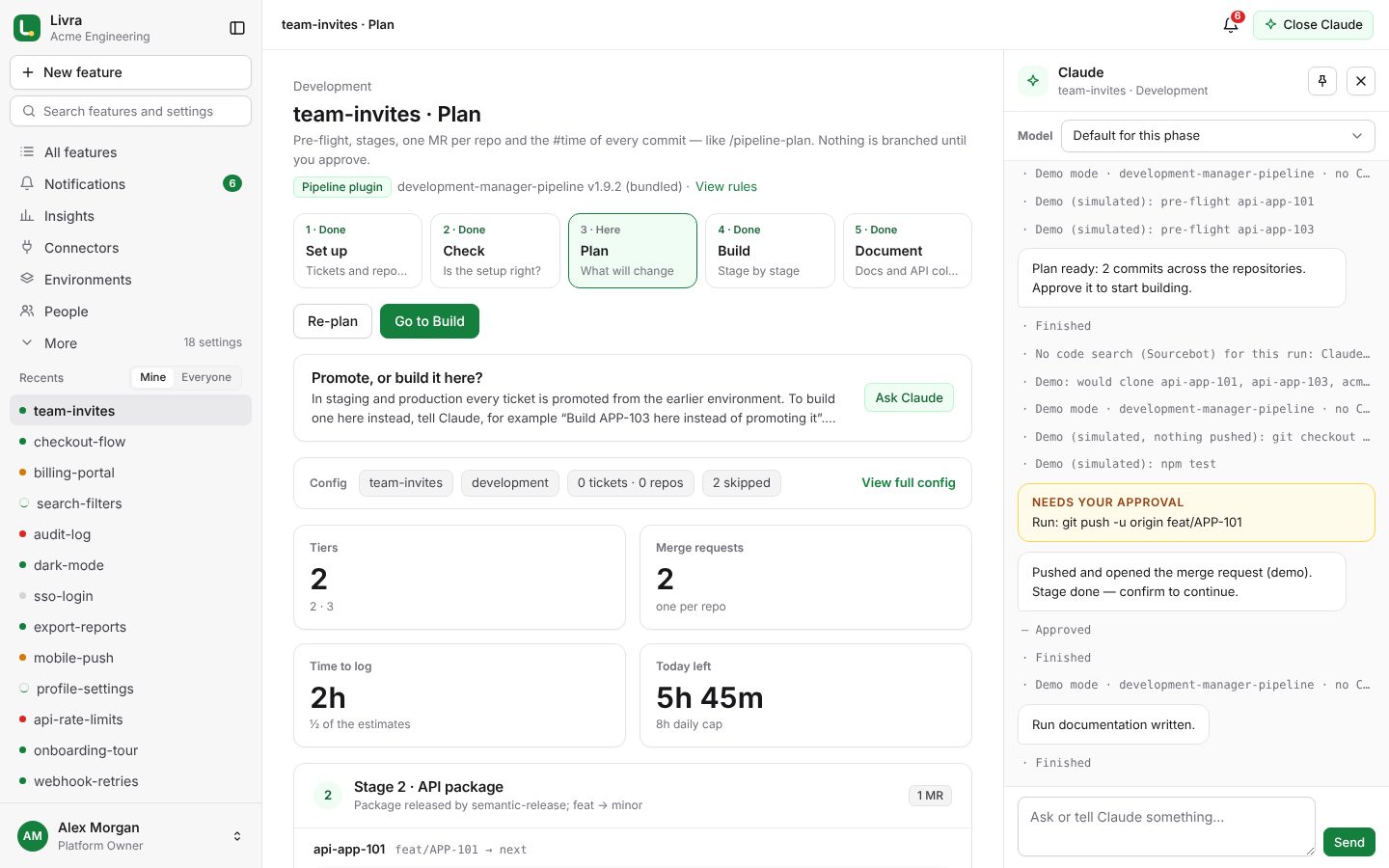Send the message to Claude

click(1348, 842)
